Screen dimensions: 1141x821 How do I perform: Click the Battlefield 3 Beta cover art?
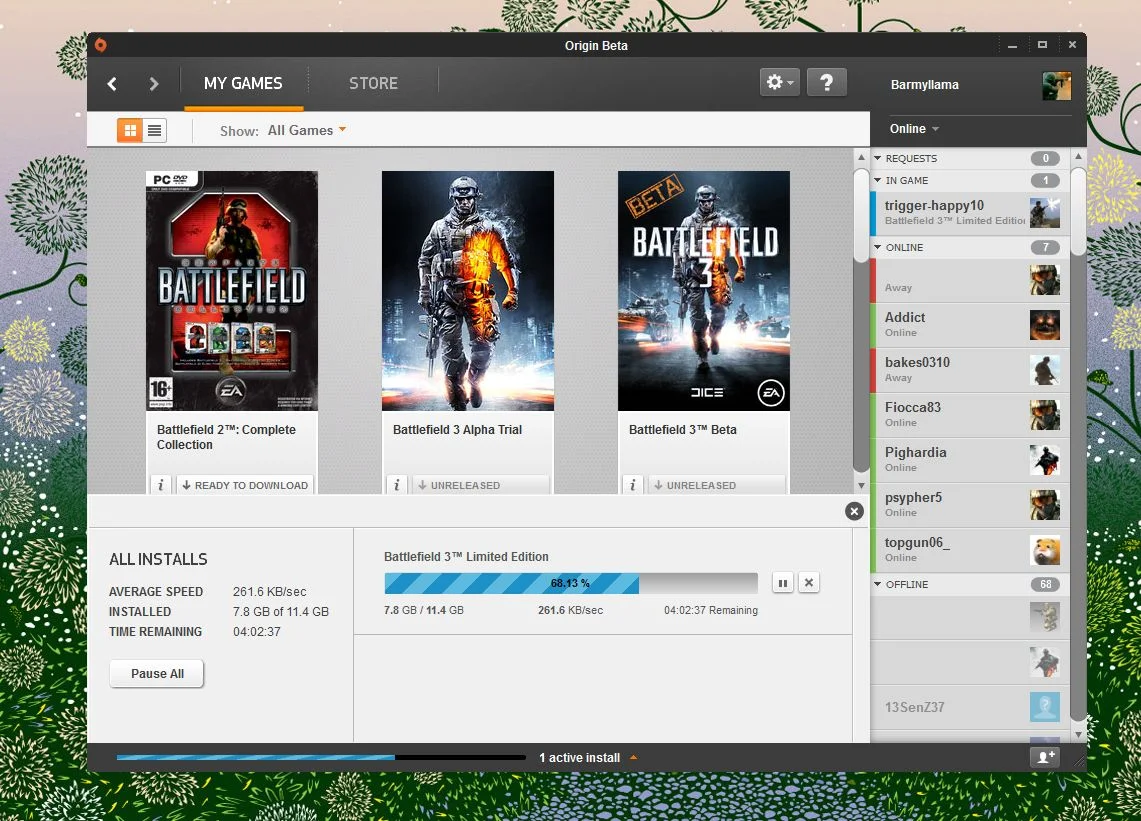704,290
